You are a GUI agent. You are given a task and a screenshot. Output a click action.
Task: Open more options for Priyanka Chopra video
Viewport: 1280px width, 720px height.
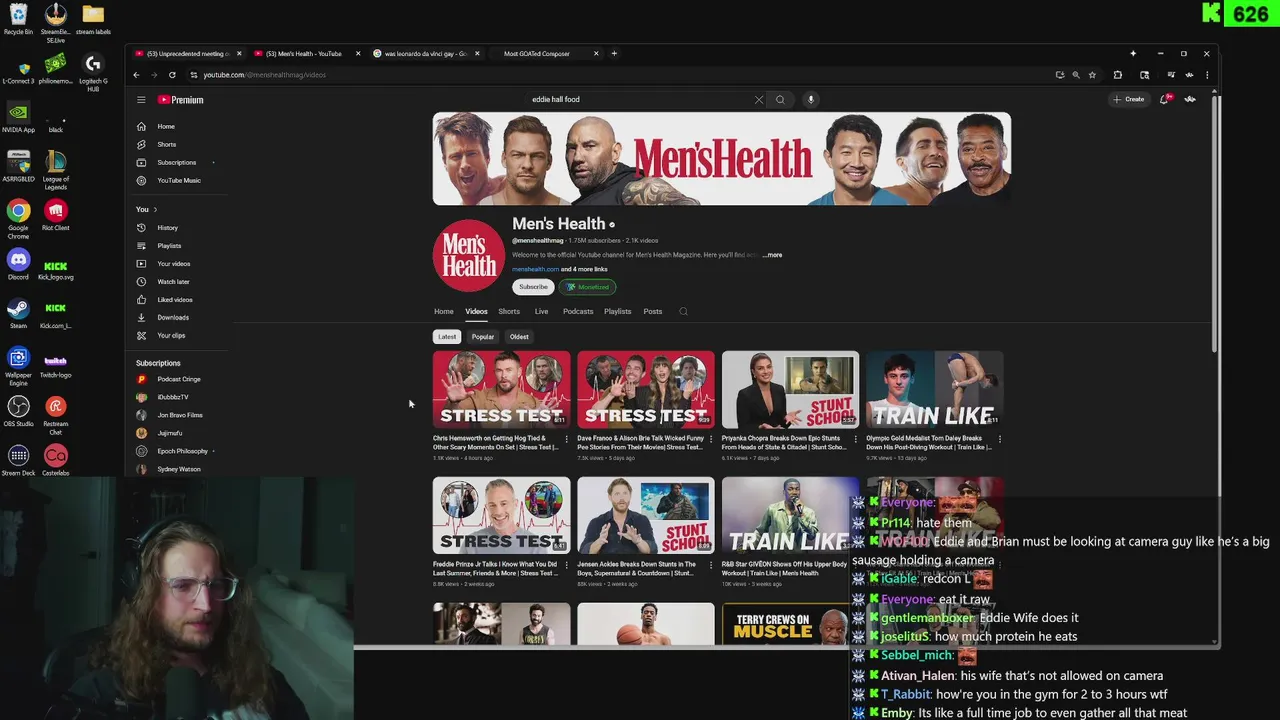(x=856, y=439)
